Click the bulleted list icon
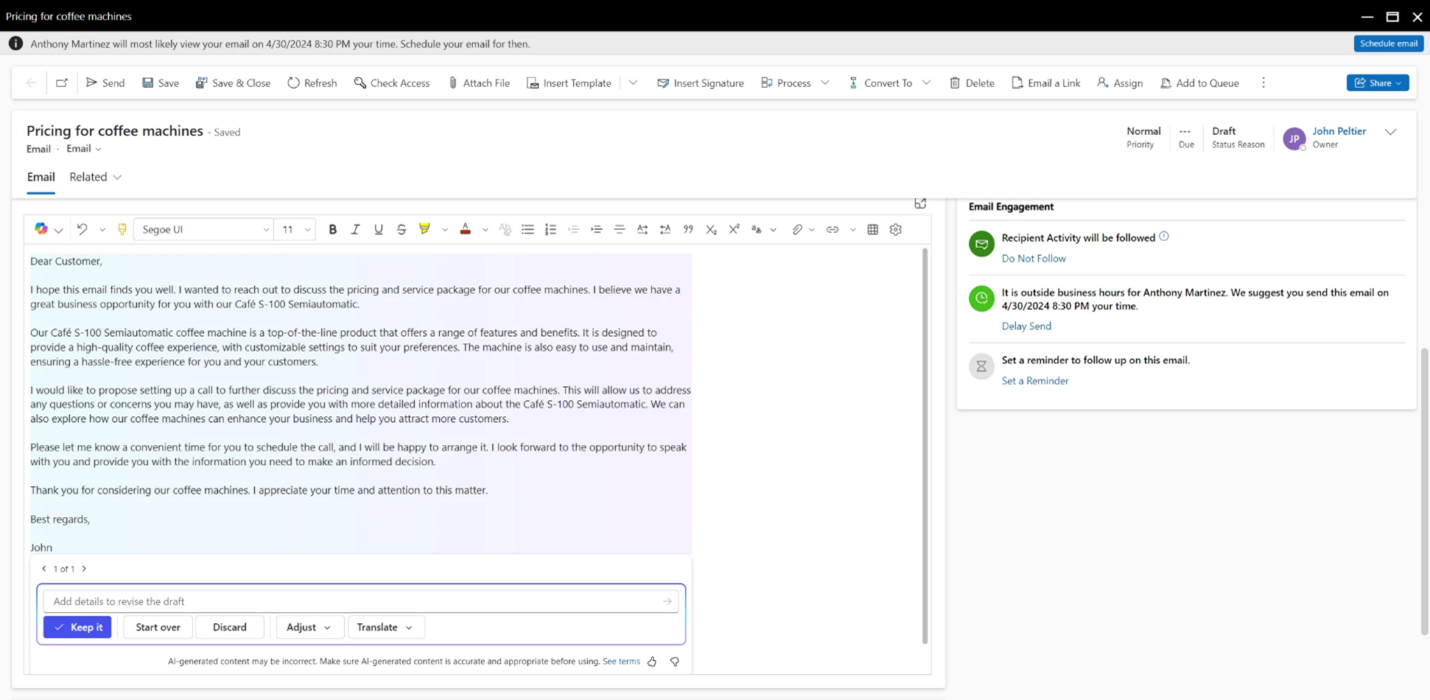This screenshot has width=1430, height=700. point(527,230)
